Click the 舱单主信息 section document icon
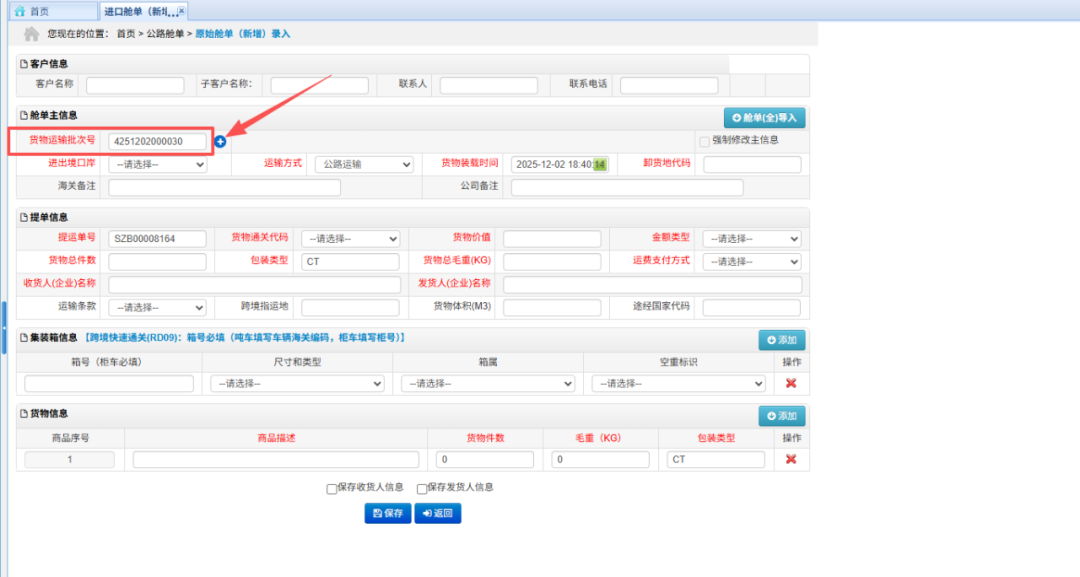This screenshot has width=1080, height=577. (24, 116)
